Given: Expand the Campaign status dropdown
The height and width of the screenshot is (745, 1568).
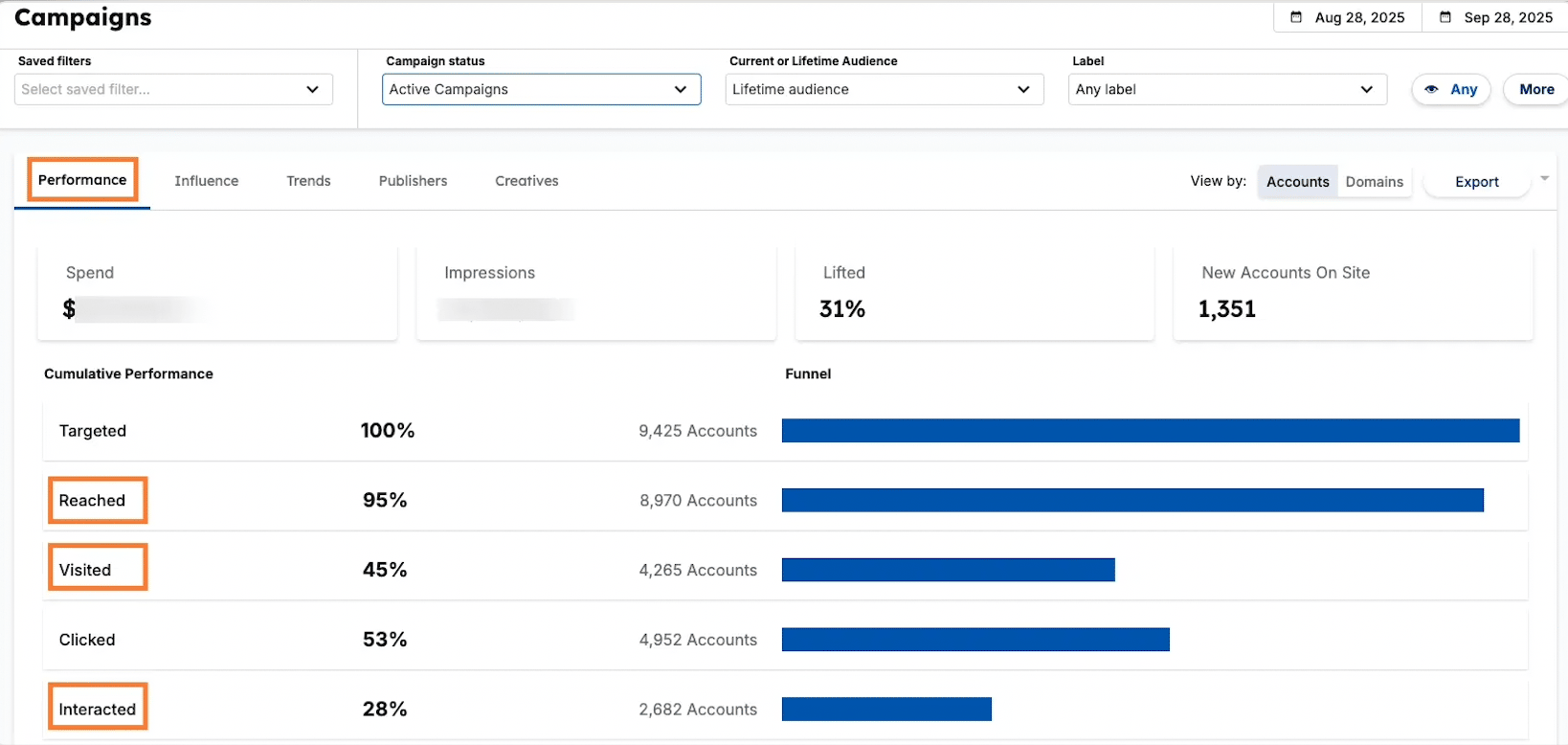Looking at the screenshot, I should click(x=541, y=89).
